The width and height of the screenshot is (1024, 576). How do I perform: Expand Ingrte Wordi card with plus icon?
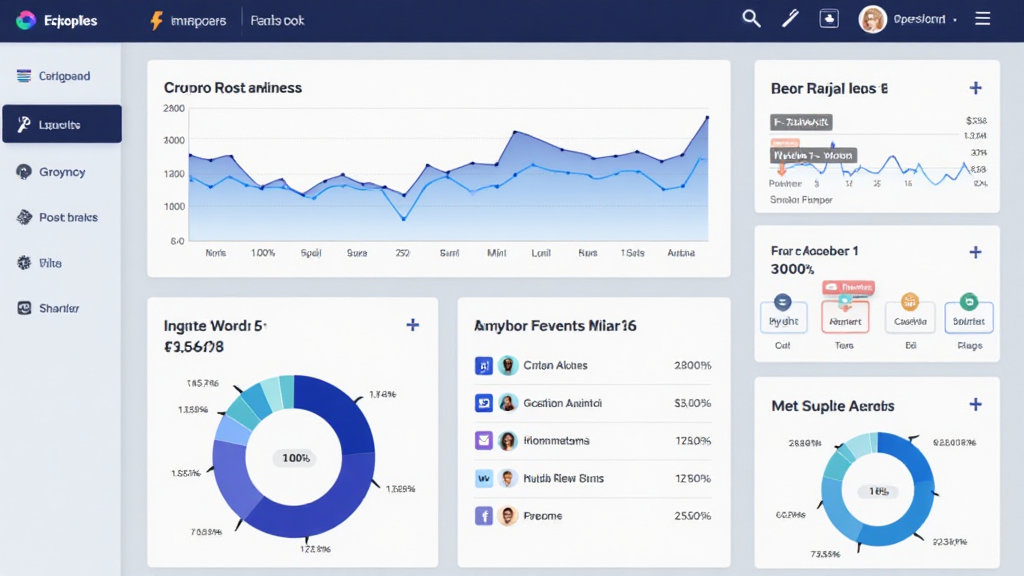coord(412,325)
